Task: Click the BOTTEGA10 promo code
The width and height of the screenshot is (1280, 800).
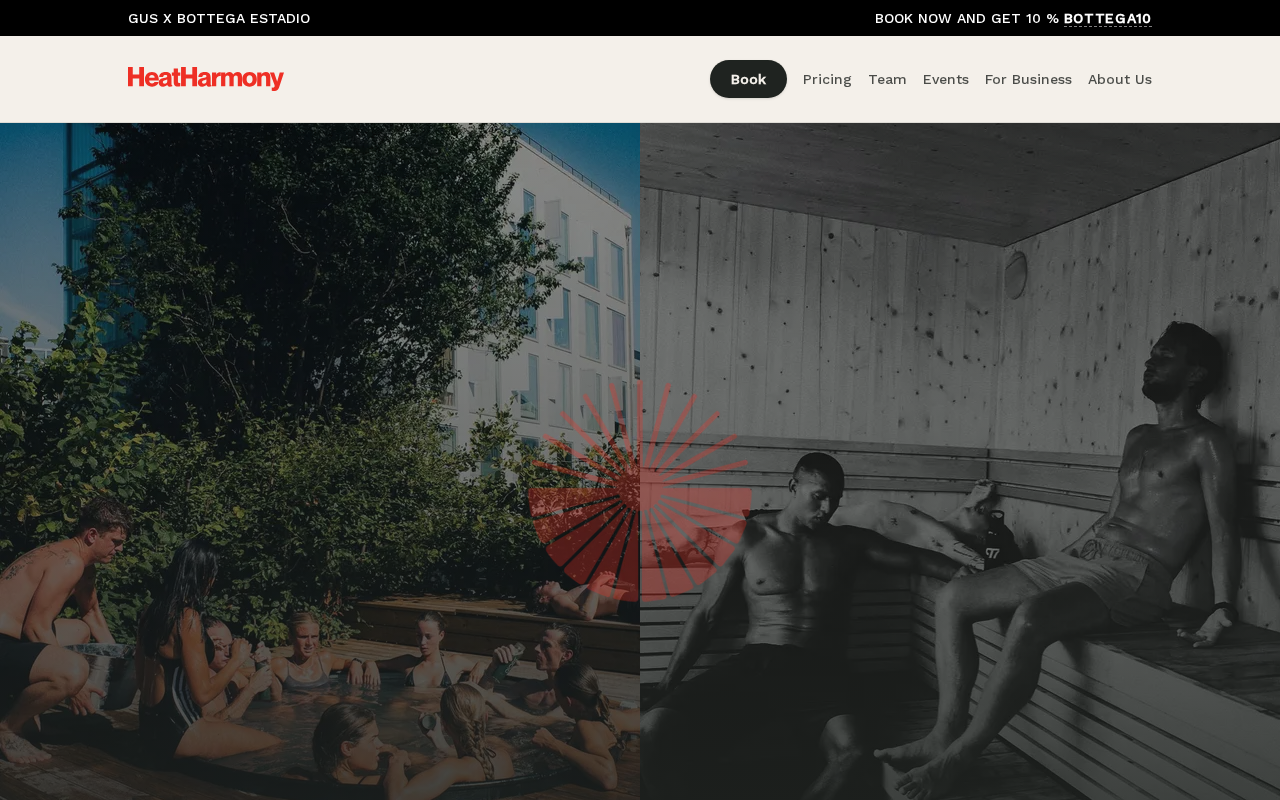Action: [x=1108, y=18]
